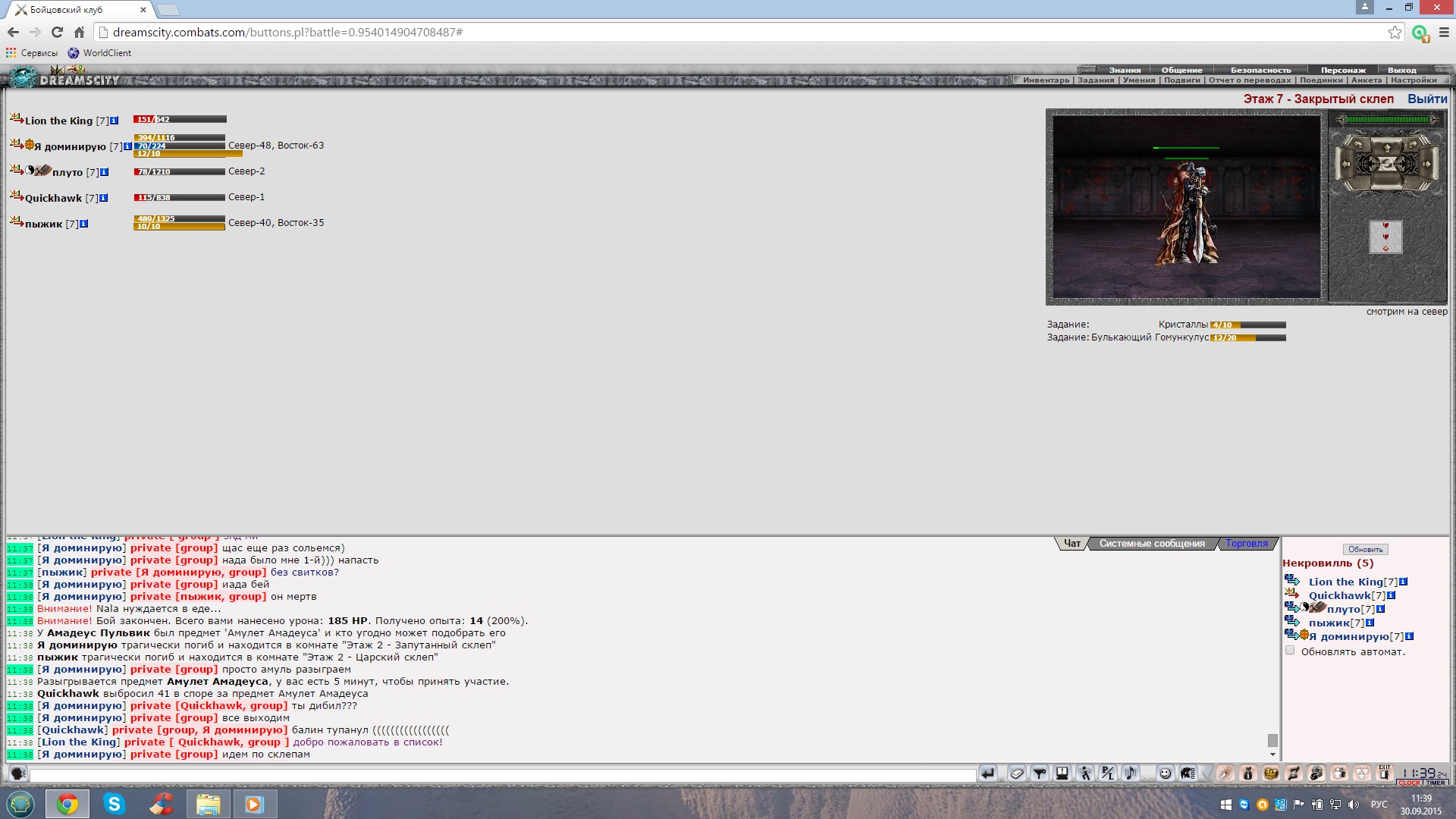Open info icon next to плуто in party list

[105, 172]
